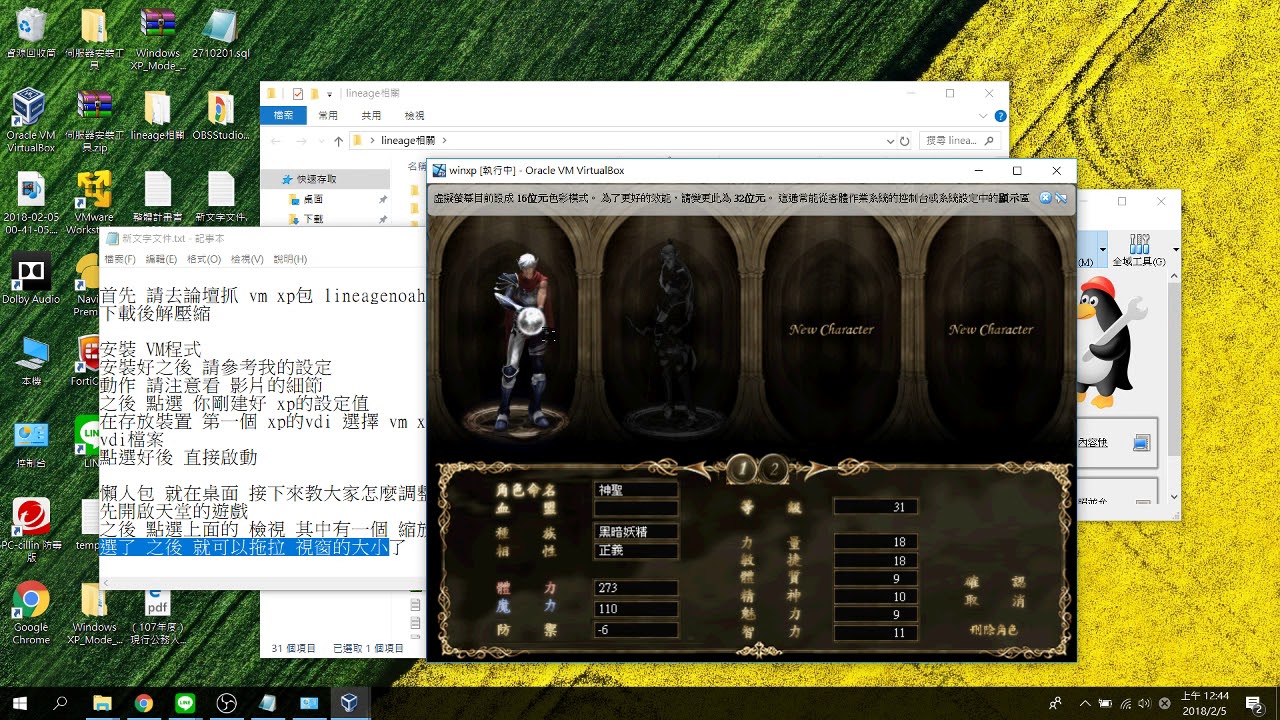Click the 體力 value 273
The image size is (1280, 720).
[636, 588]
